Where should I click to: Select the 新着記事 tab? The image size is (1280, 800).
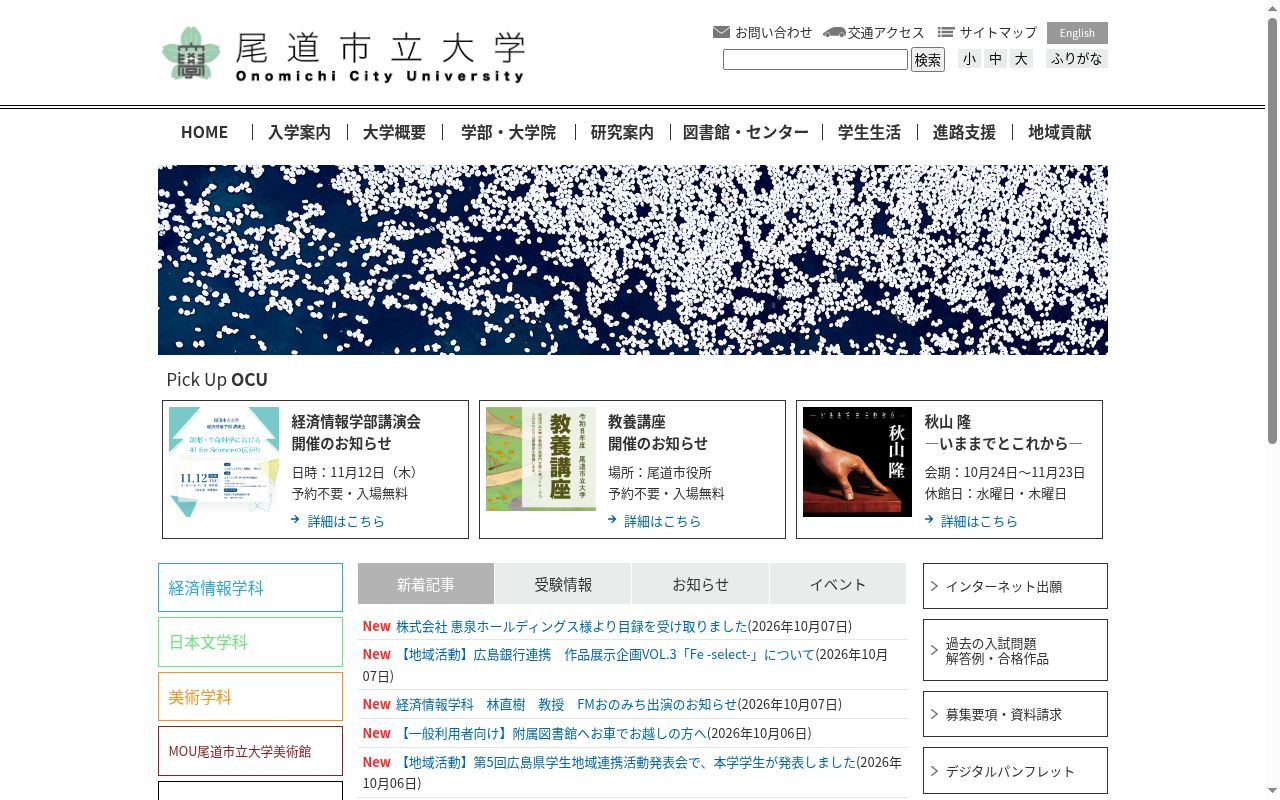426,584
